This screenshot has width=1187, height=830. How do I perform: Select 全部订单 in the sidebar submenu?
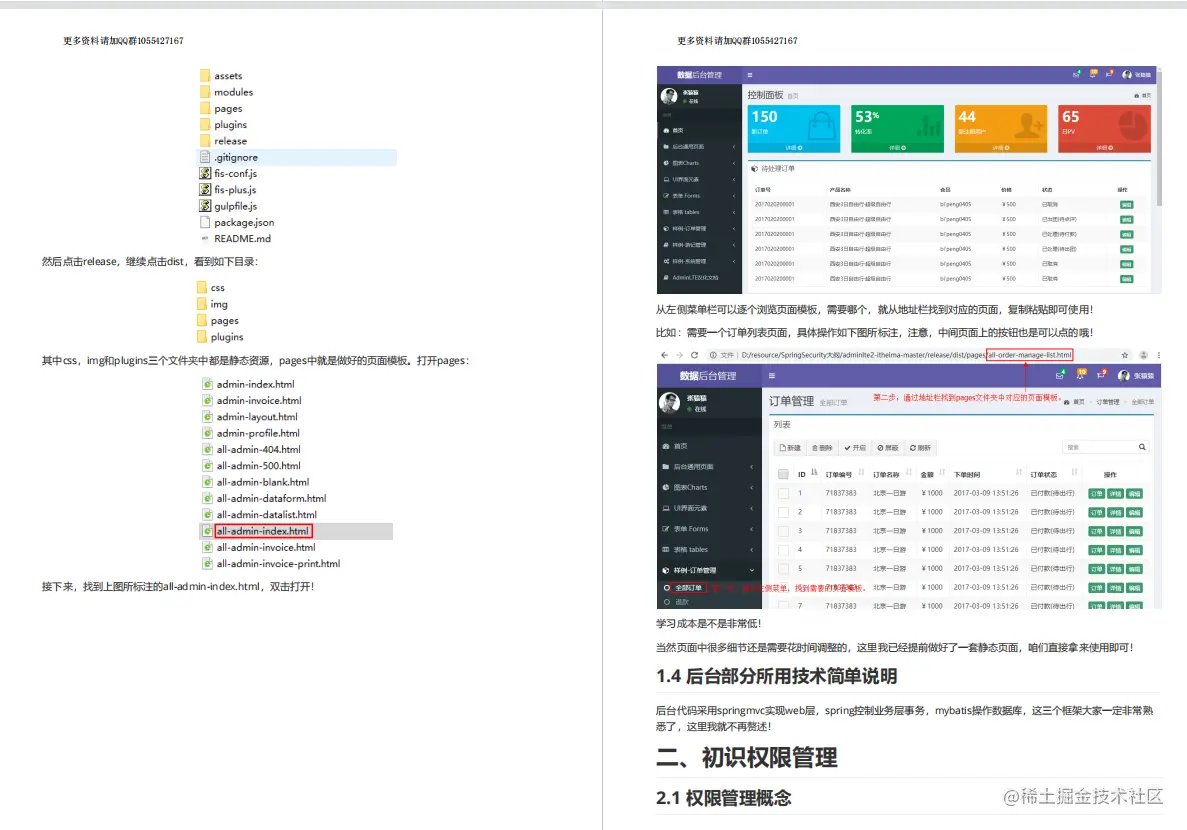point(687,587)
